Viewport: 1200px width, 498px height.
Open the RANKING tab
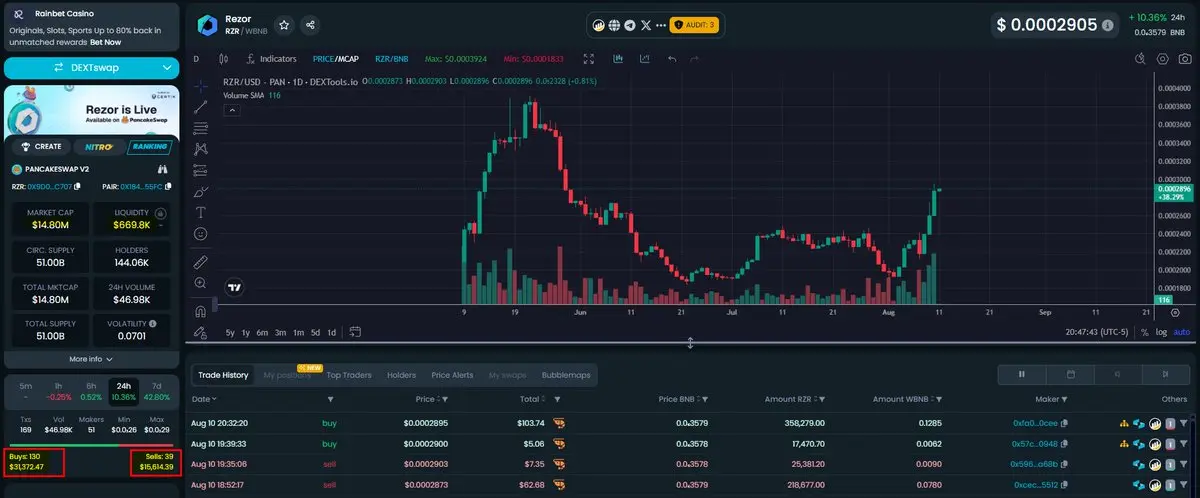tap(149, 146)
